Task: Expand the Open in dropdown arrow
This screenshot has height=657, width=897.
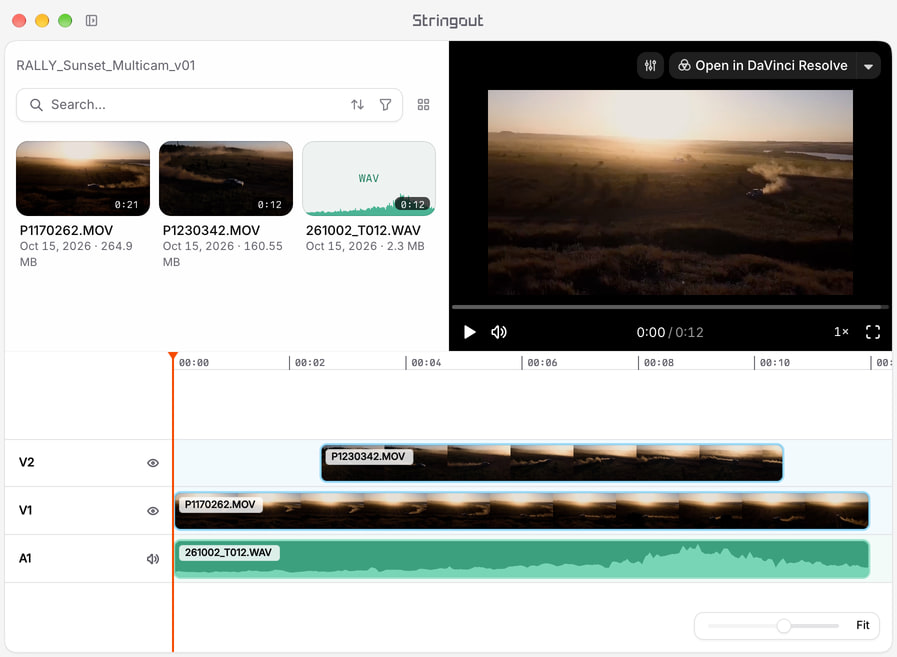Action: click(868, 66)
